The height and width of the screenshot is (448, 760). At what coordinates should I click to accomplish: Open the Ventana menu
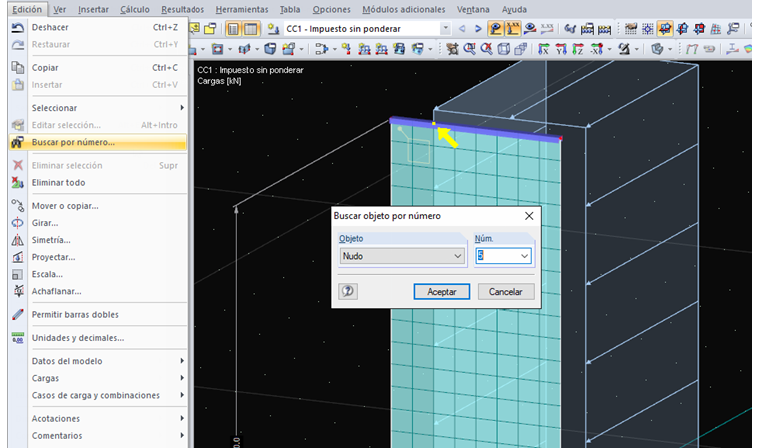coord(473,9)
